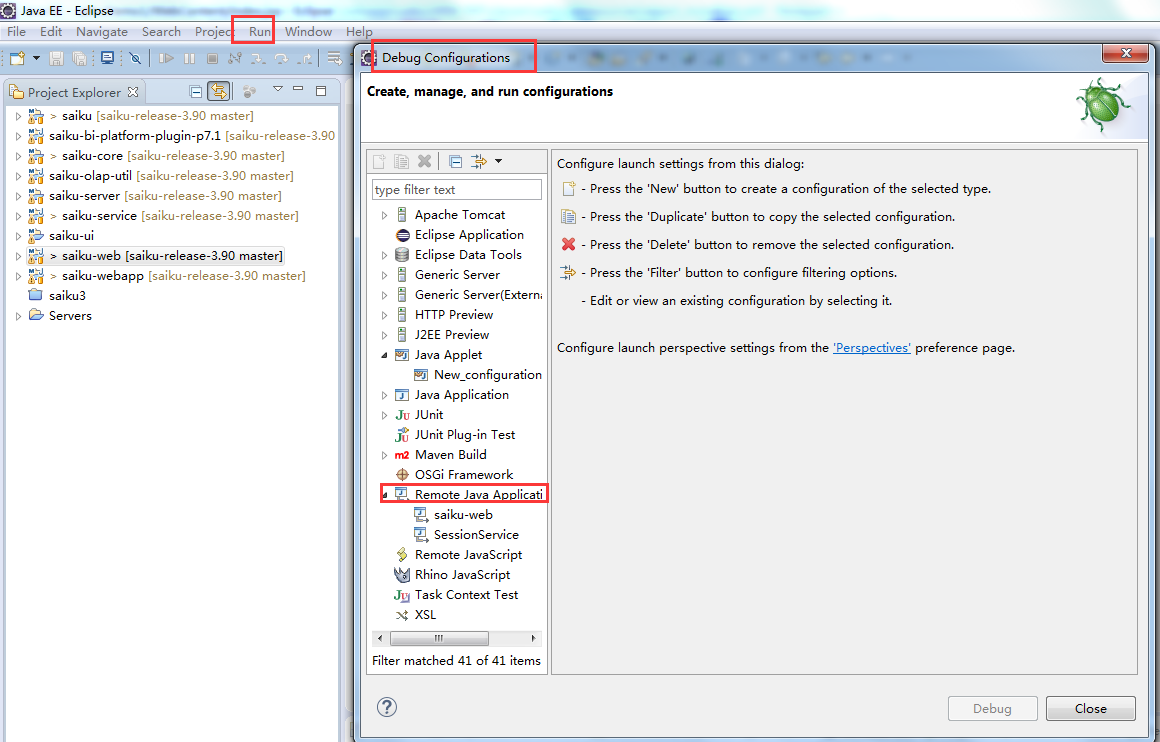
Task: Close the Project Explorer tab
Action: [133, 92]
